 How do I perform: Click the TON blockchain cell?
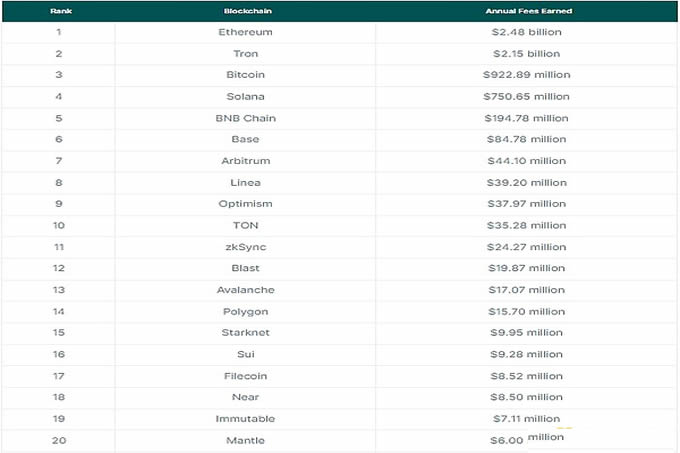click(245, 225)
